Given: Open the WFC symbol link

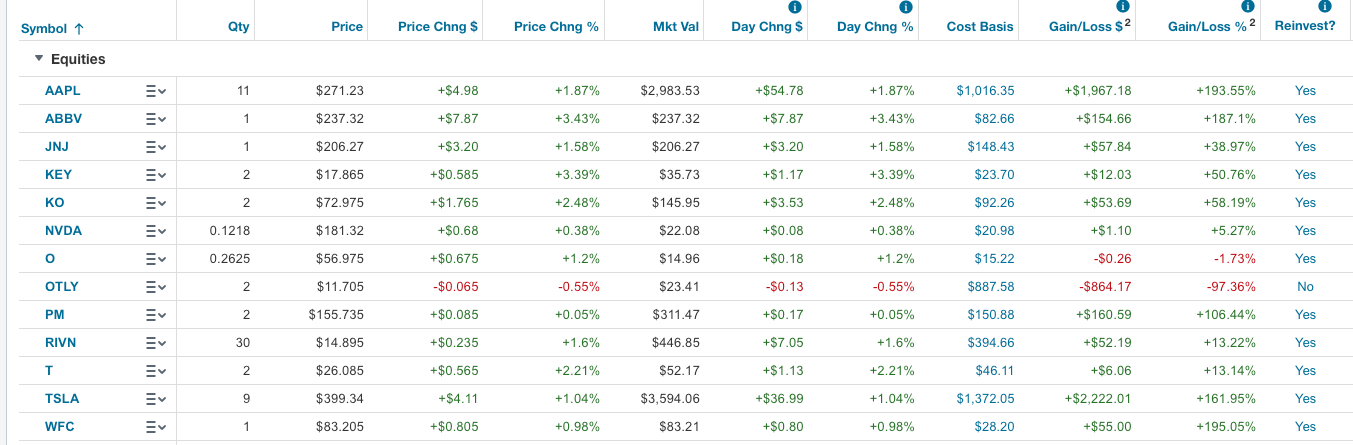Looking at the screenshot, I should 60,427.
